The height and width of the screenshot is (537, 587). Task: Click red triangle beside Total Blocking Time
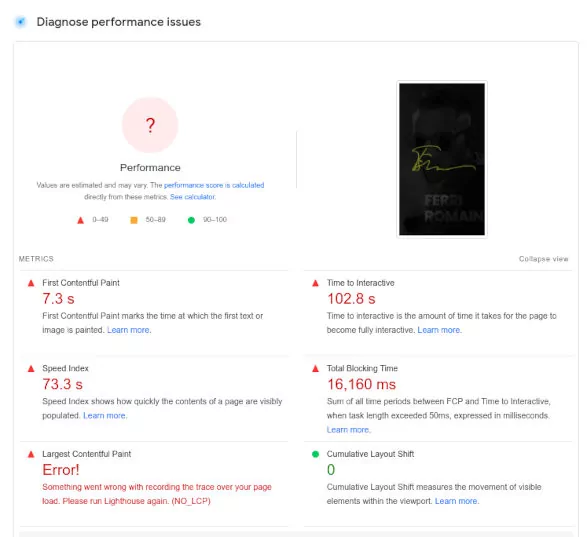coord(316,369)
